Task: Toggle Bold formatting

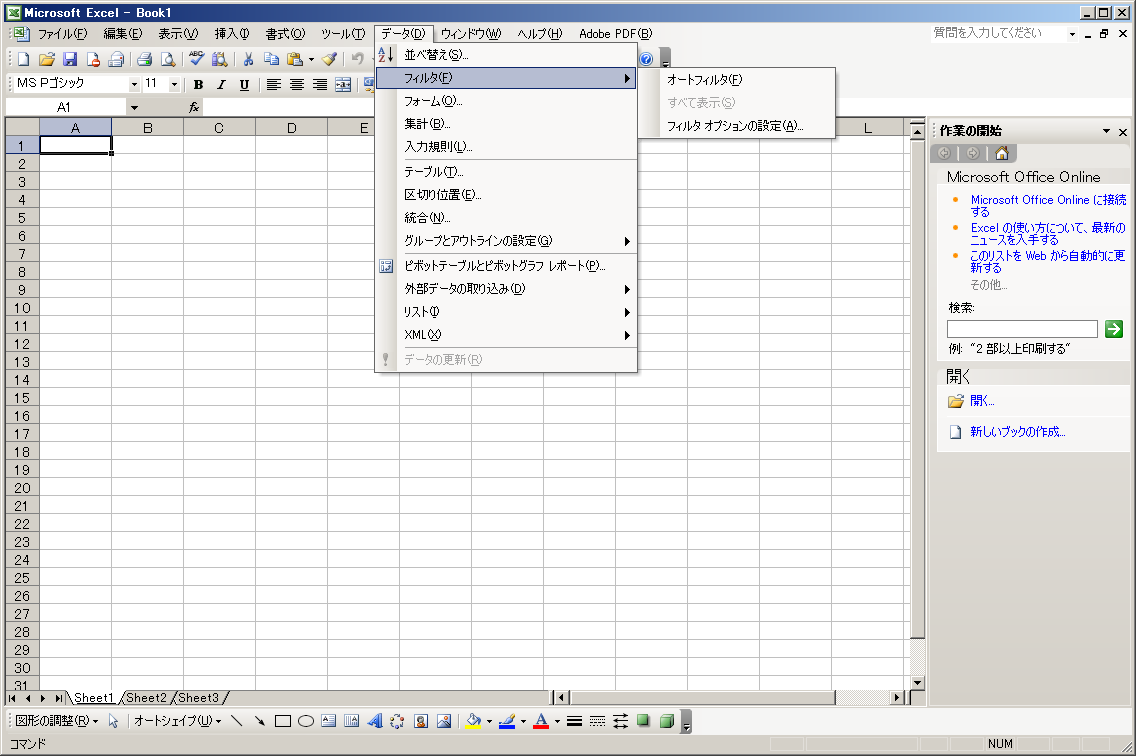Action: (198, 85)
